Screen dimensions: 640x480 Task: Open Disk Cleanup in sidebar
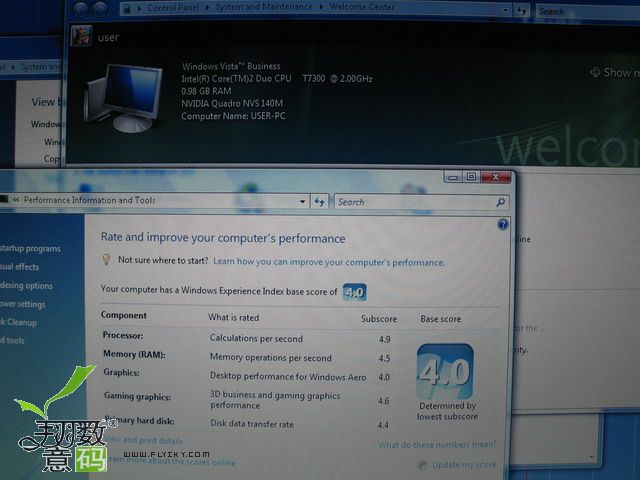18,322
